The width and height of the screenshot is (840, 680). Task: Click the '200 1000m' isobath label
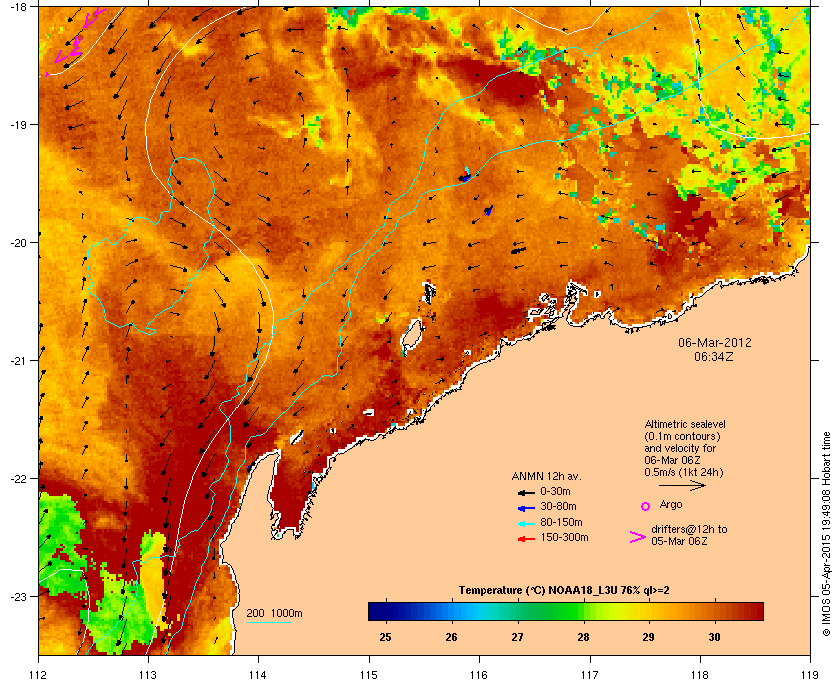click(x=274, y=614)
